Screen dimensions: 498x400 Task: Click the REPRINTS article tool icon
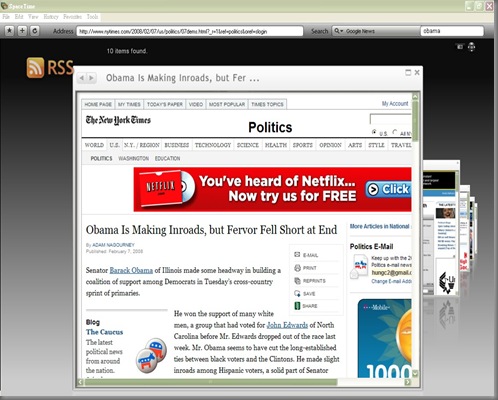click(x=297, y=281)
